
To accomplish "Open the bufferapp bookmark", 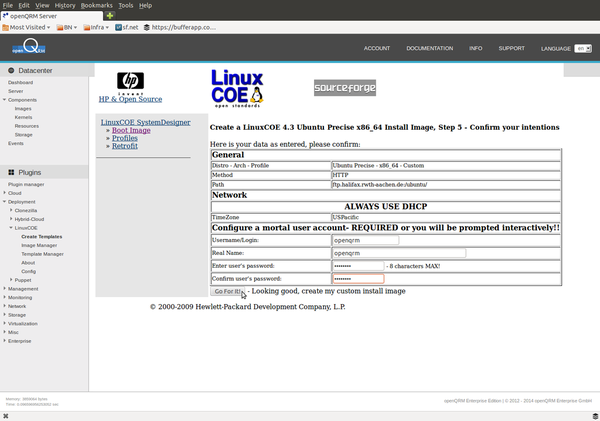I will (x=179, y=27).
